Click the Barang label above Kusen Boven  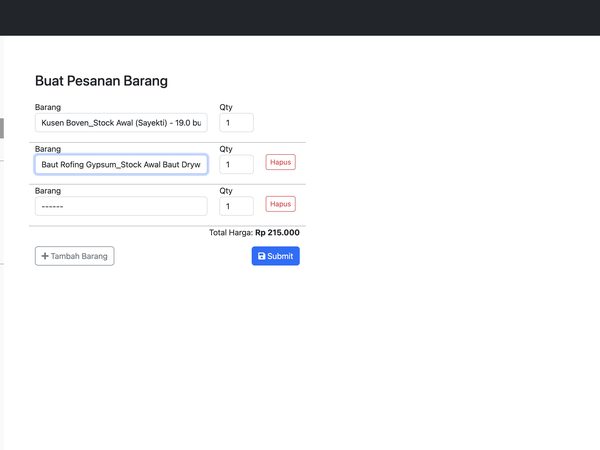48,107
